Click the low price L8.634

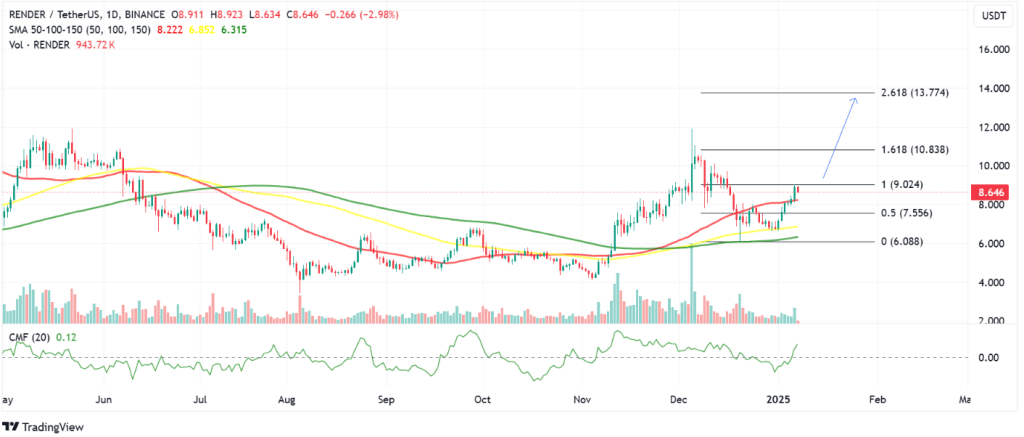pos(263,14)
